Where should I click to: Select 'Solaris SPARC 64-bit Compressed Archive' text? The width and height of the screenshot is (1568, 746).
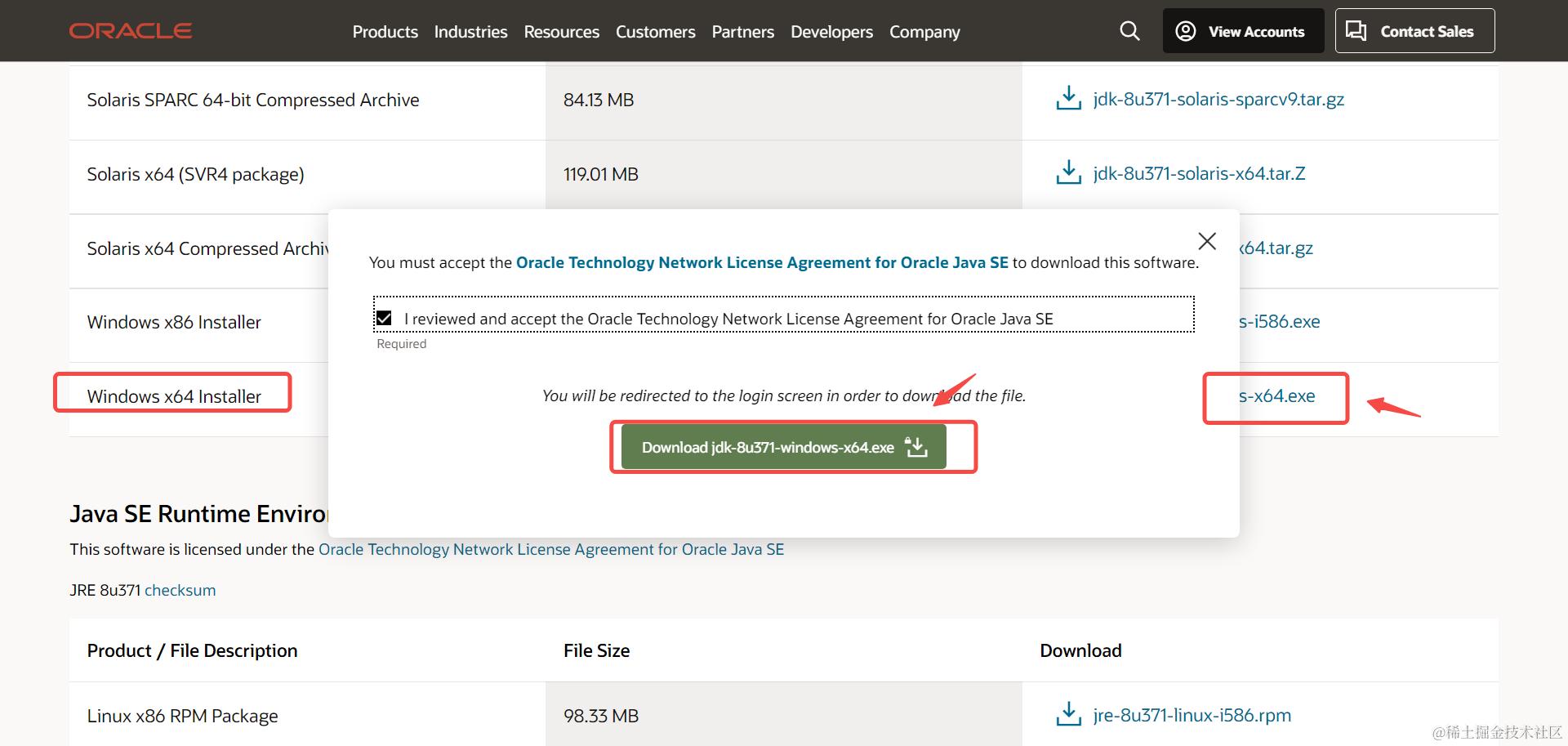point(253,100)
